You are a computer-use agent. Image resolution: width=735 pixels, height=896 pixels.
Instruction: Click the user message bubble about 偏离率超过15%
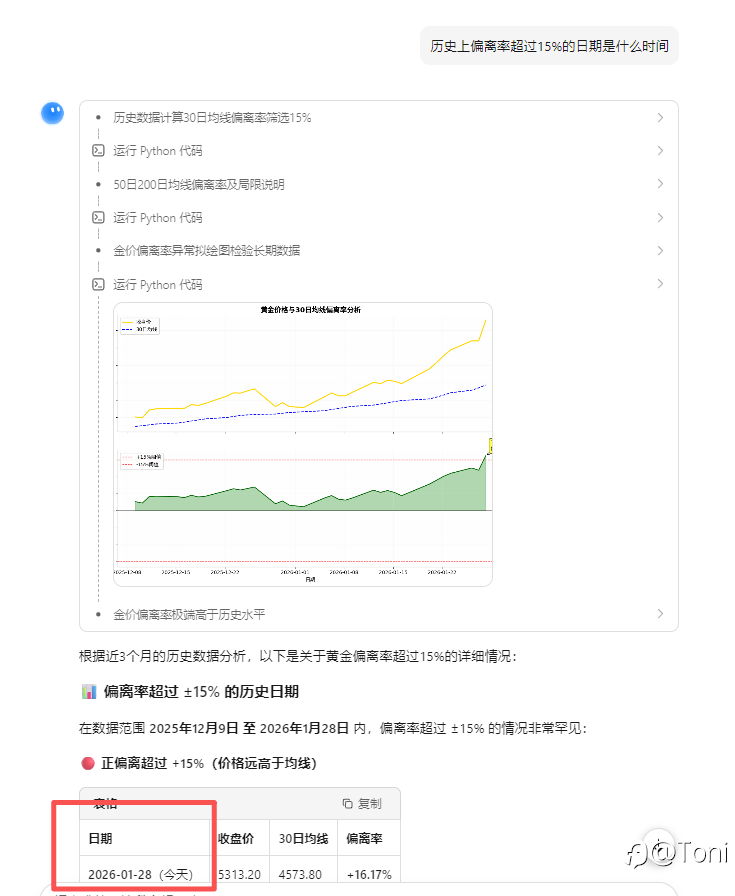click(549, 46)
